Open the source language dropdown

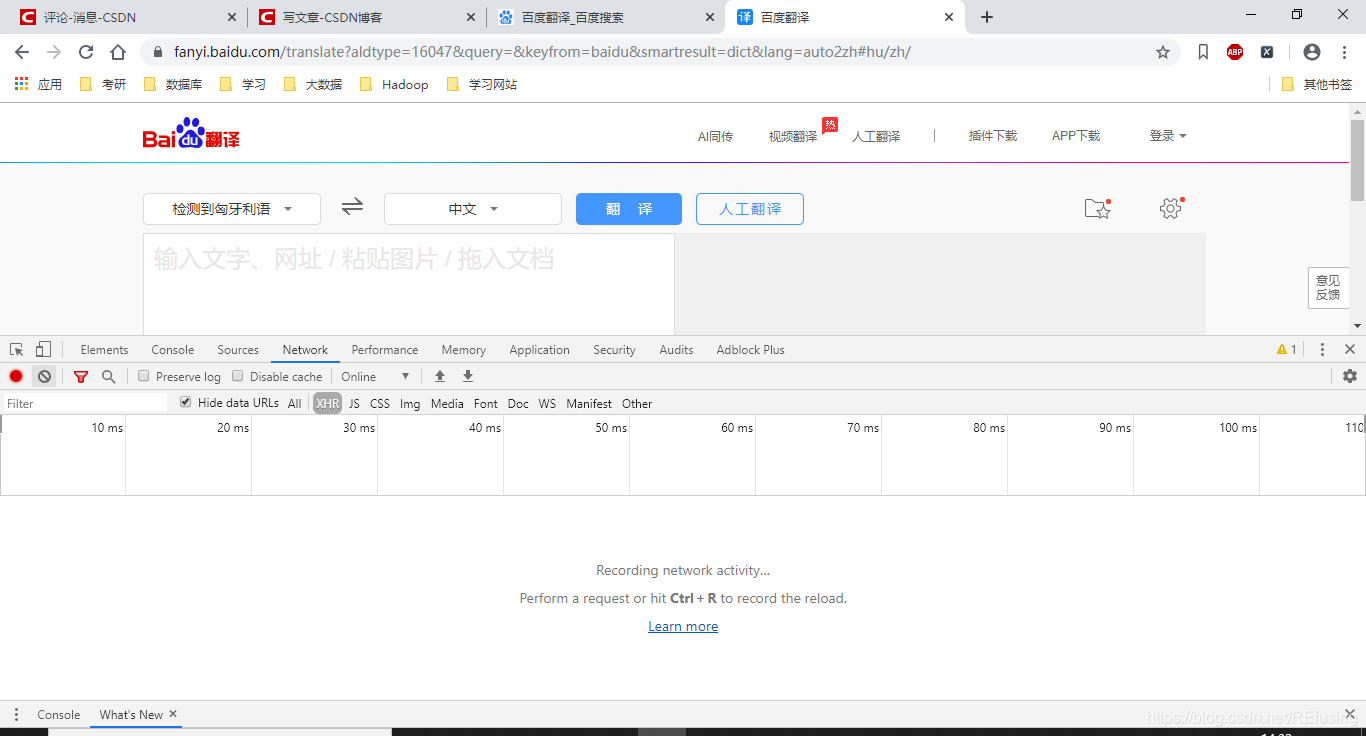coord(232,209)
